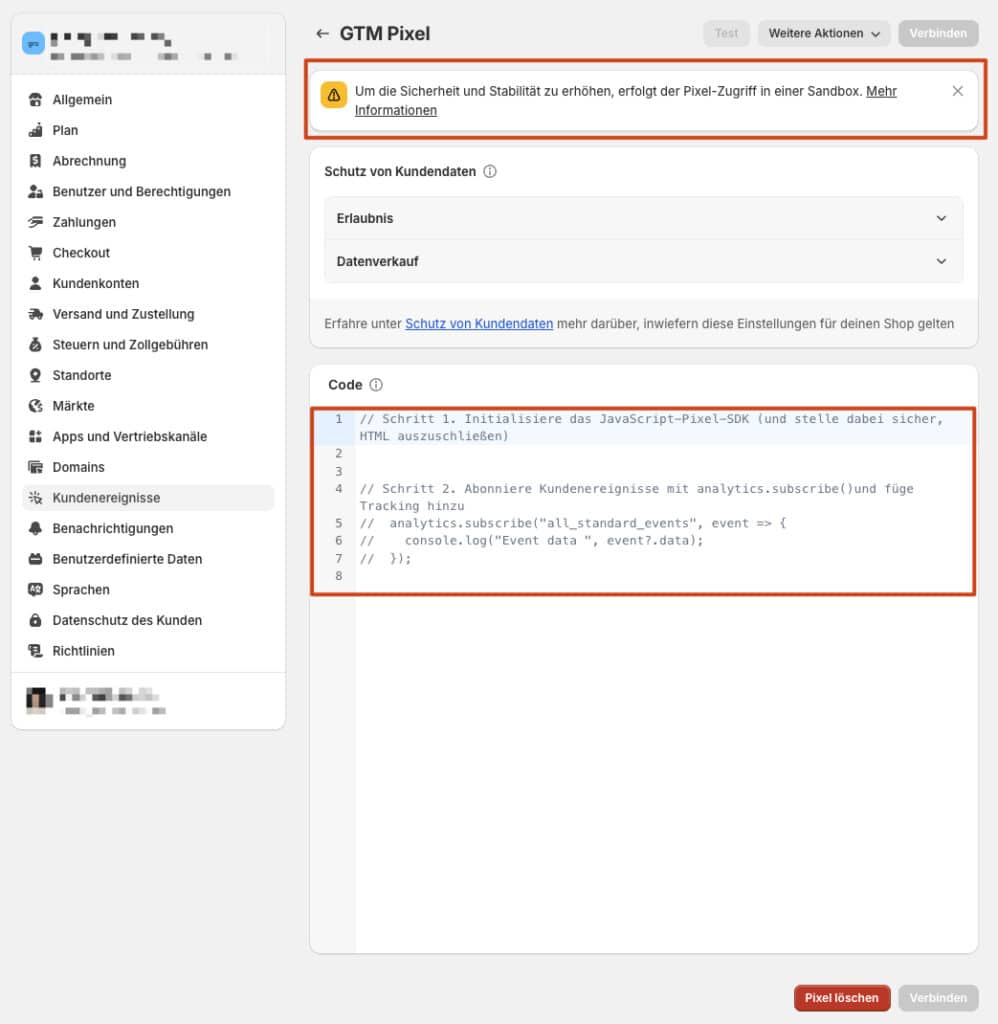Click the Zahlungen payments icon

[35, 223]
